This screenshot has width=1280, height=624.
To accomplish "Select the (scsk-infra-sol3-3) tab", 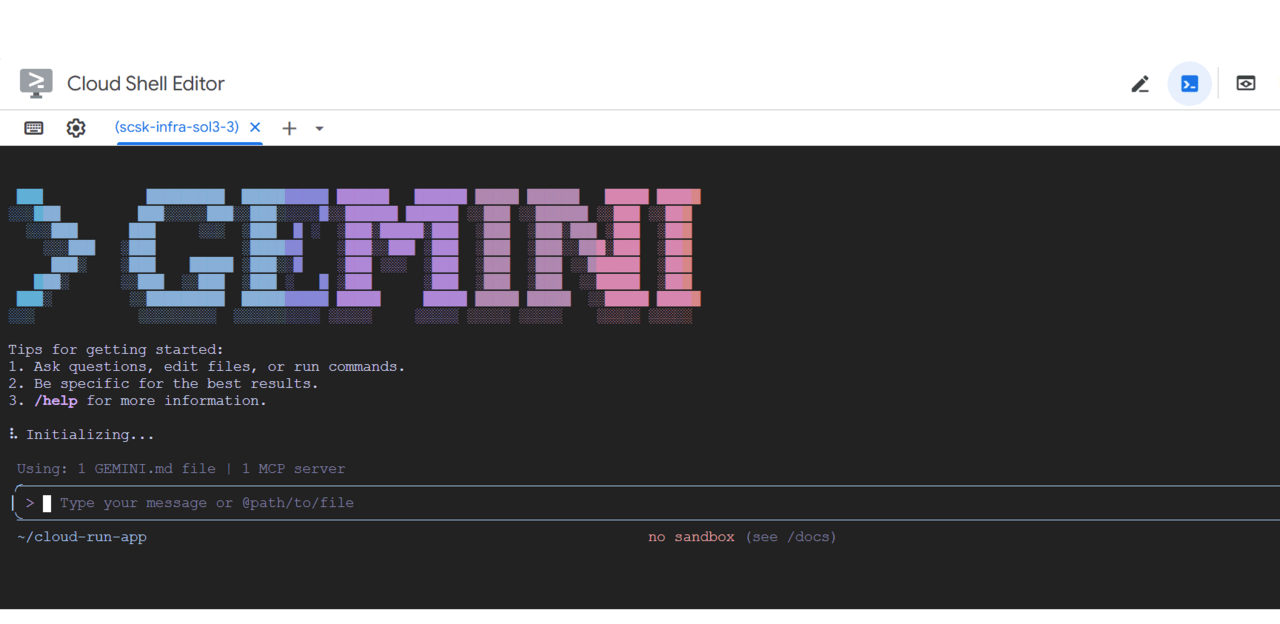I will tap(177, 127).
